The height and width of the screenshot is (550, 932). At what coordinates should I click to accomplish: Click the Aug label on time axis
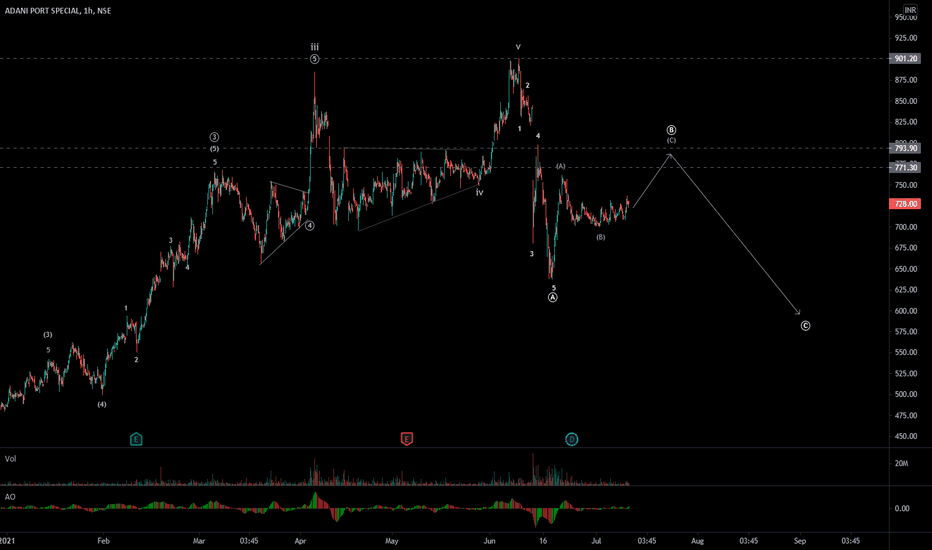697,541
